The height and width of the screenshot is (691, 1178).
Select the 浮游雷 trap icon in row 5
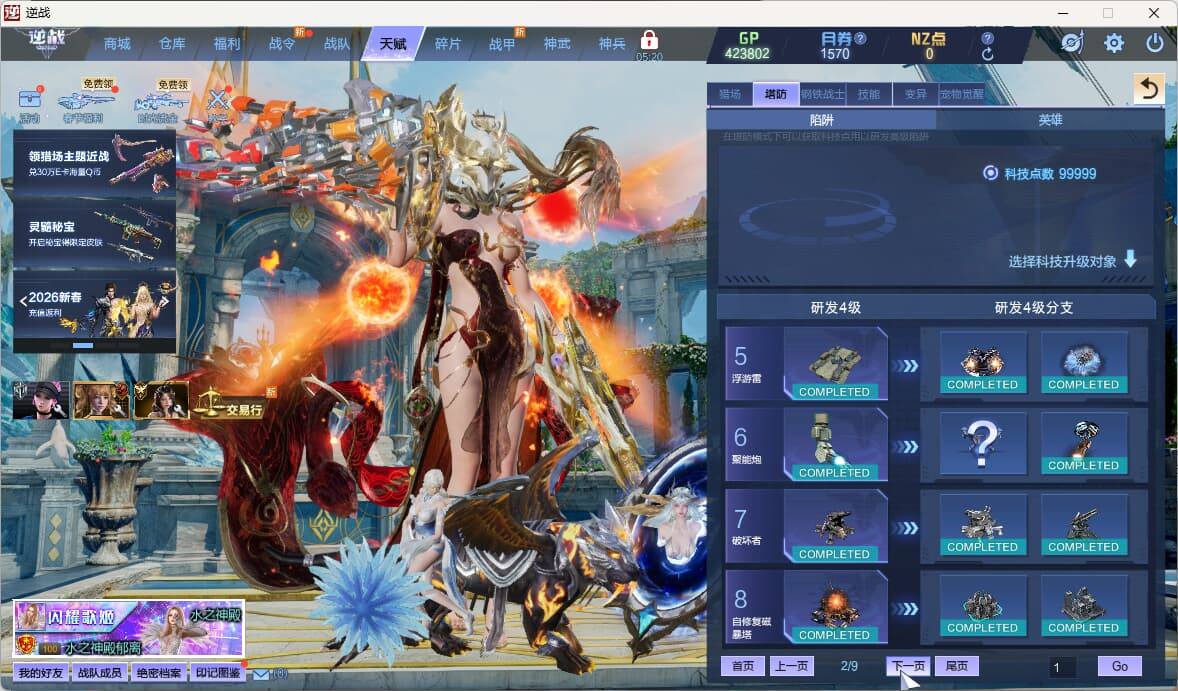click(x=835, y=364)
